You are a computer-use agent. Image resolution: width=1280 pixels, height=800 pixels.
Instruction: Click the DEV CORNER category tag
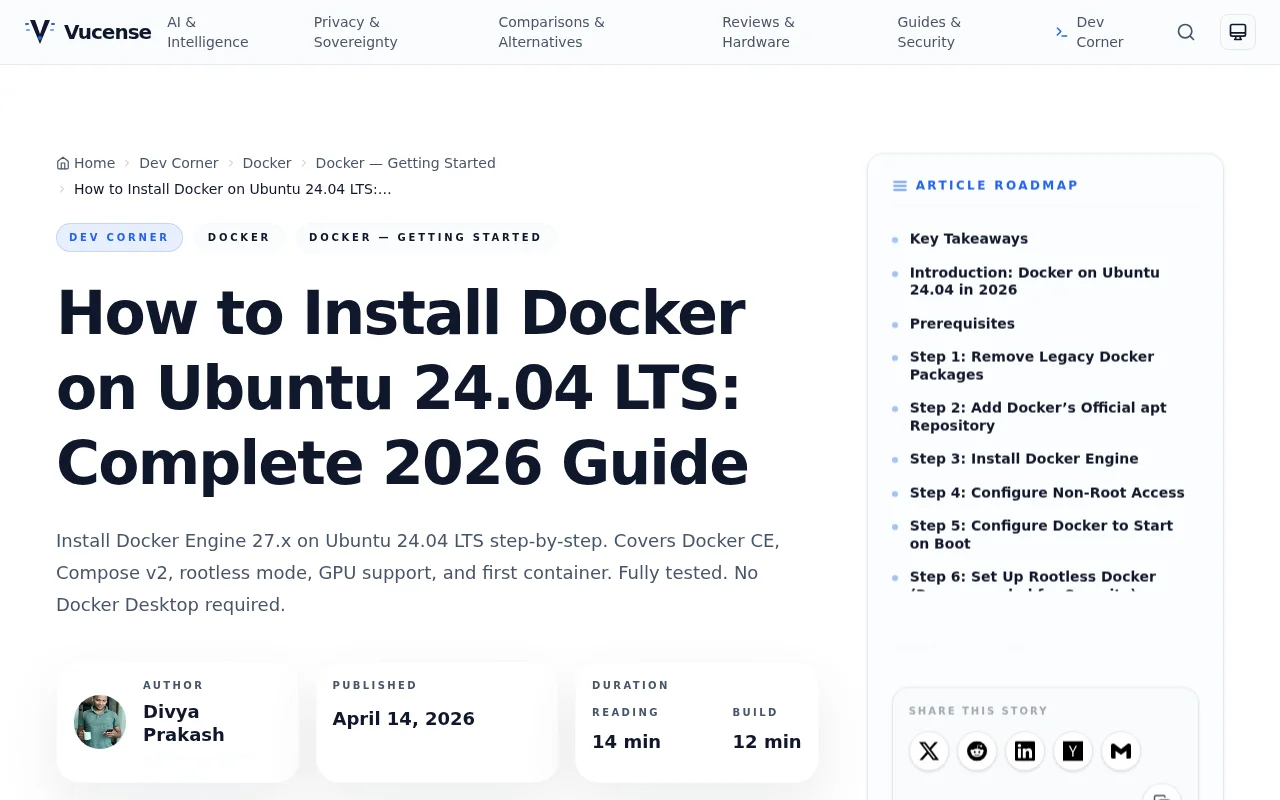pyautogui.click(x=119, y=237)
